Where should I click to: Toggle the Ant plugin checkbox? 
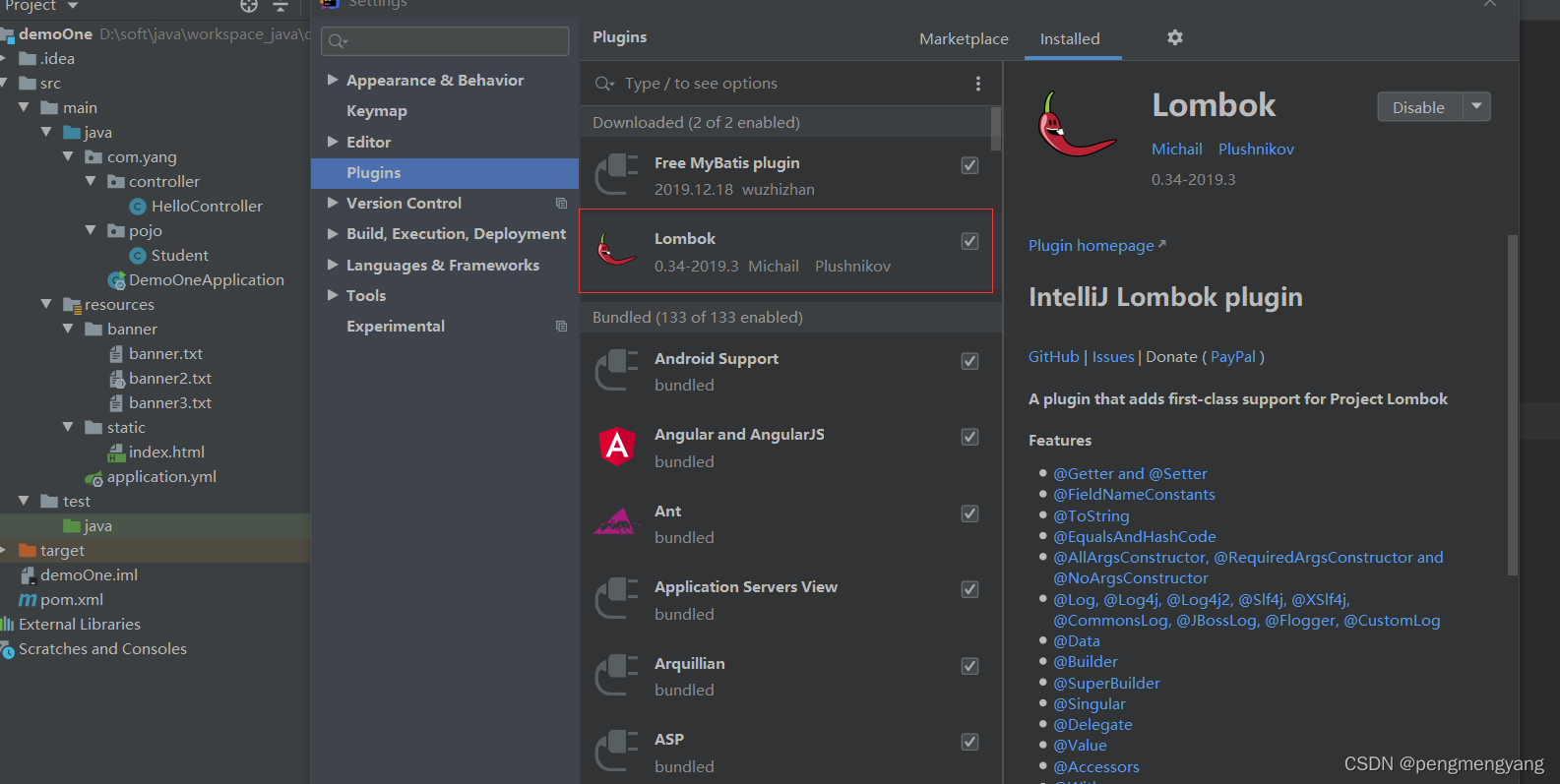click(x=969, y=513)
